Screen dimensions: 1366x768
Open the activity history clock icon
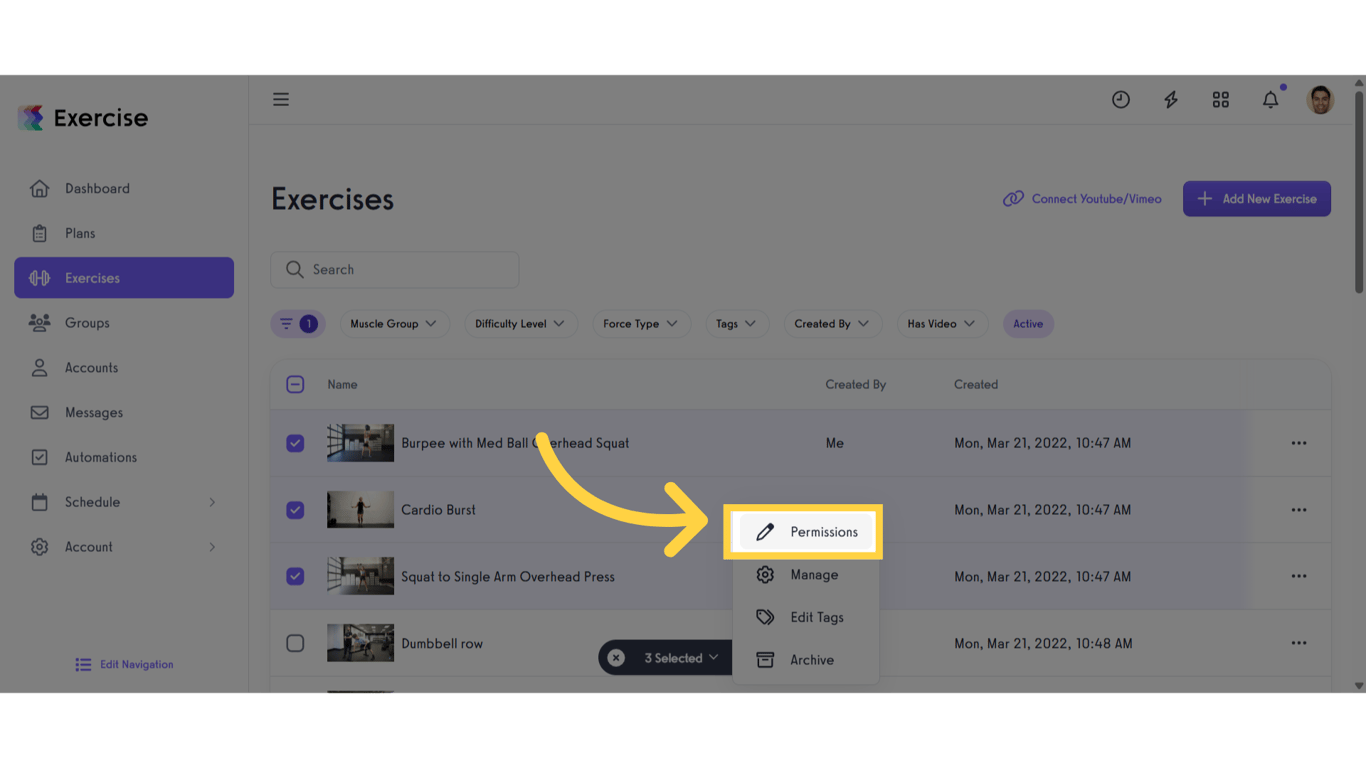tap(1120, 99)
